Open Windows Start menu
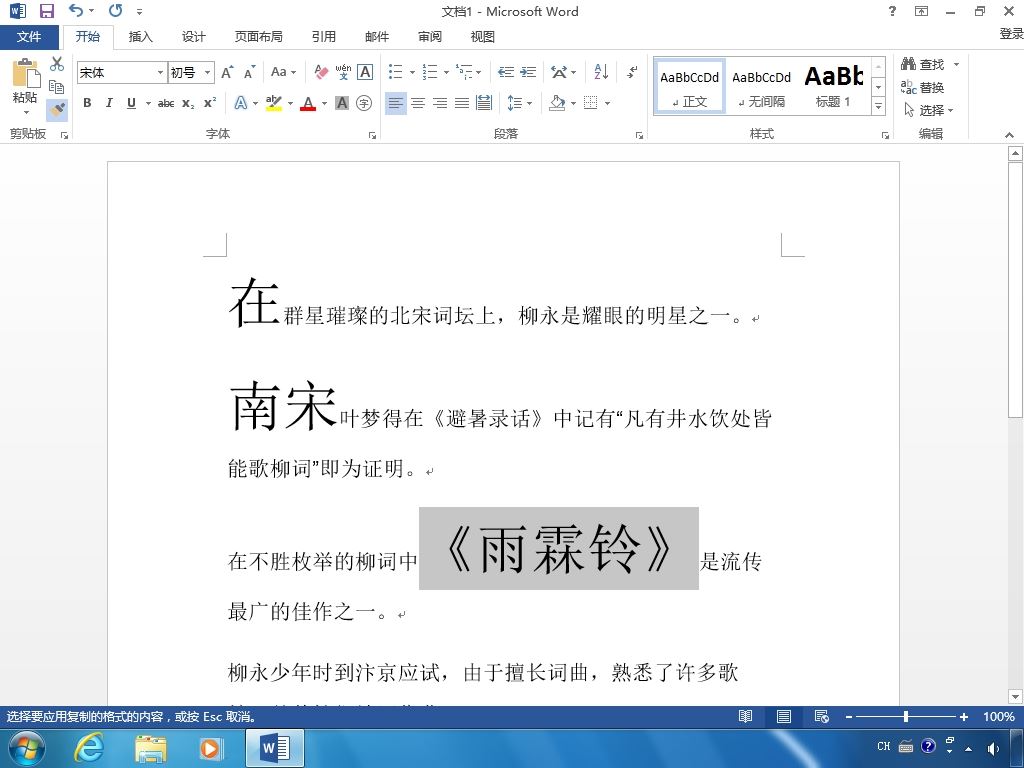This screenshot has width=1024, height=768. point(27,748)
